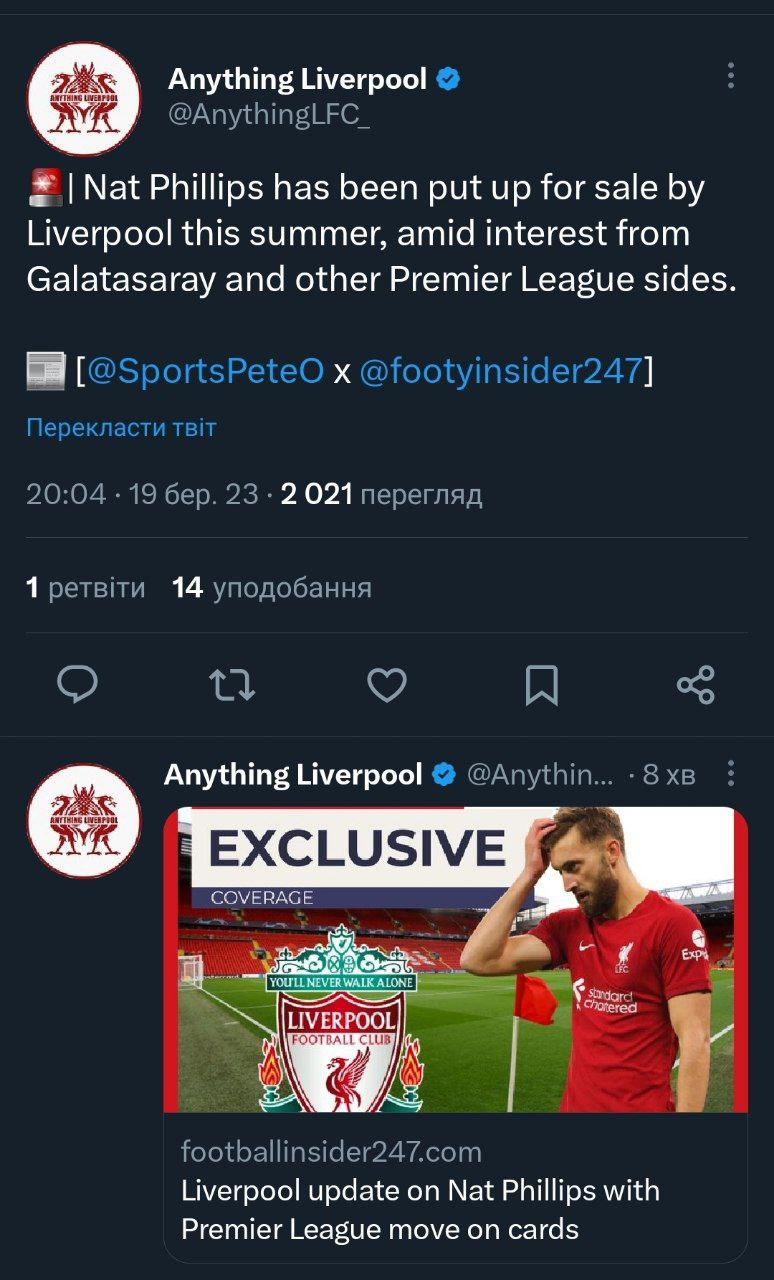Open the @footyinsider247 mention
The height and width of the screenshot is (1280, 774).
point(500,371)
